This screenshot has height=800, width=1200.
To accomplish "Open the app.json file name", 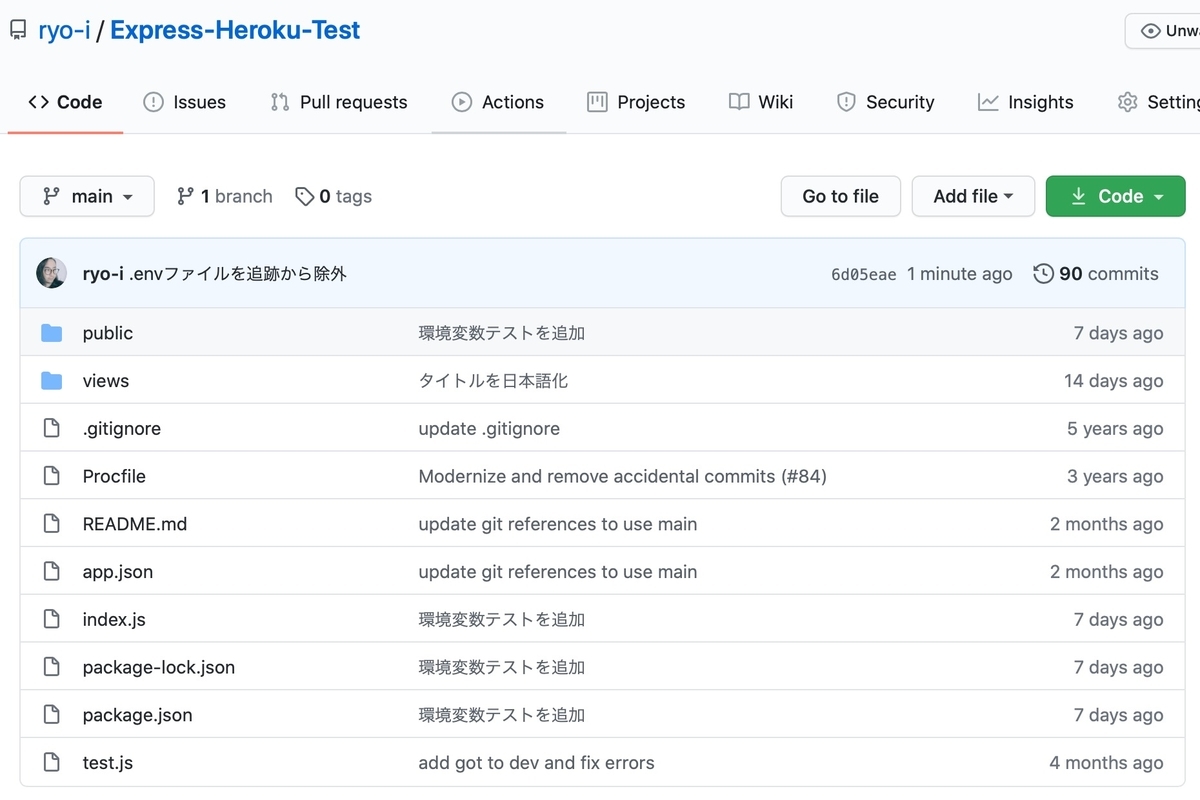I will [x=118, y=572].
